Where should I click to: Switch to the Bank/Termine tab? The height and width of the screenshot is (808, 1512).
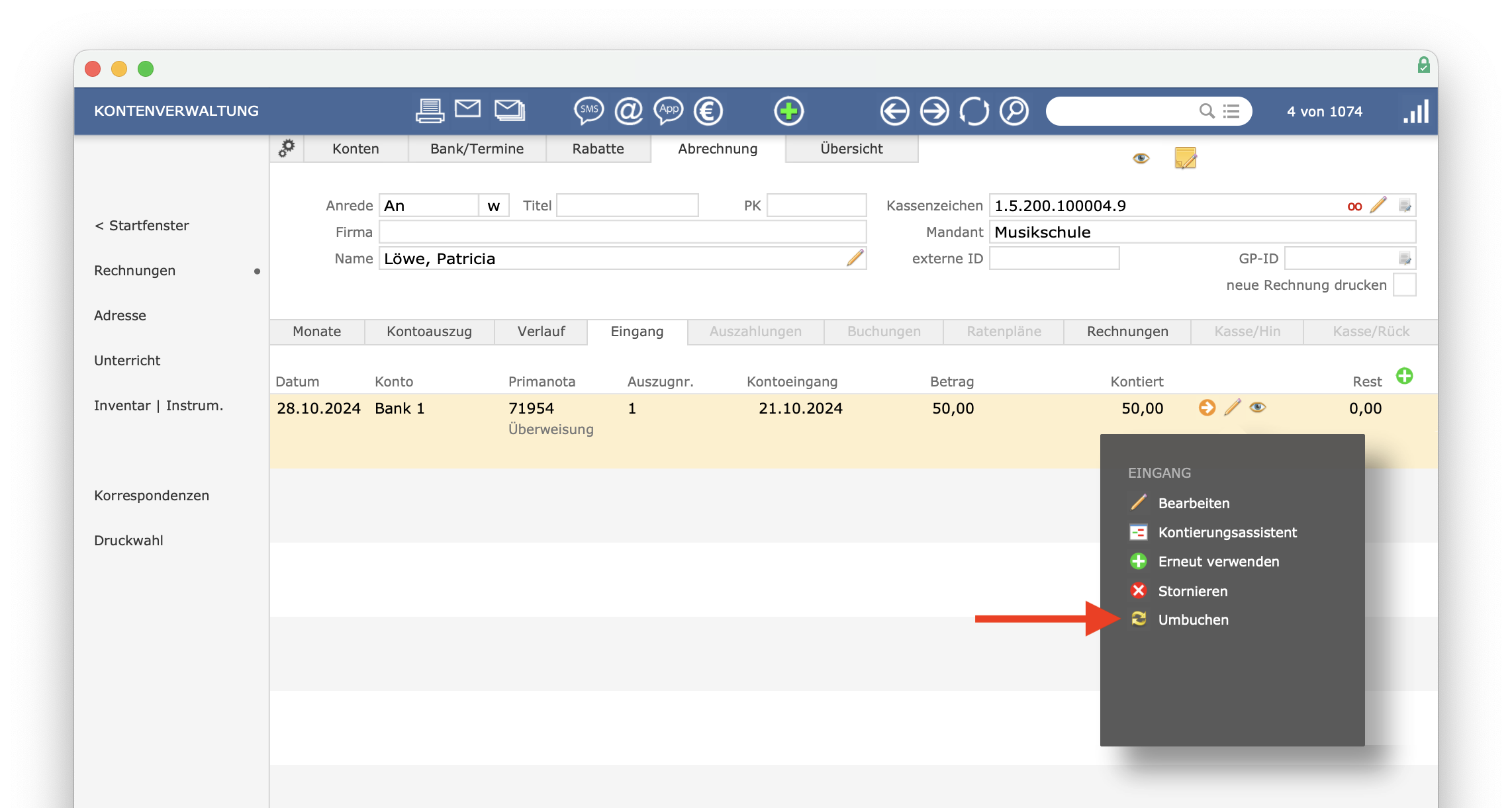(477, 148)
